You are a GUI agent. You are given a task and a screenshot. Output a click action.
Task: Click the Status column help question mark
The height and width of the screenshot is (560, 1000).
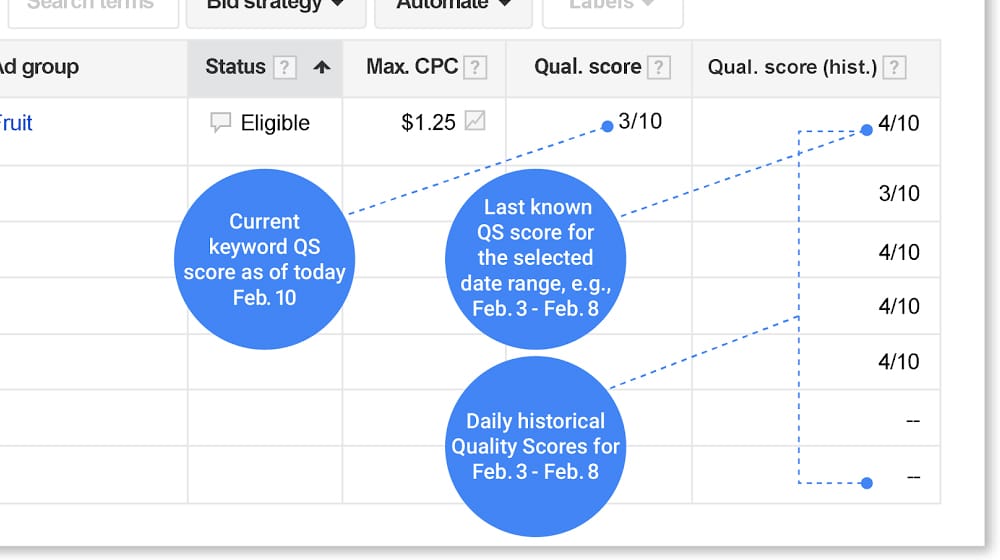tap(284, 67)
